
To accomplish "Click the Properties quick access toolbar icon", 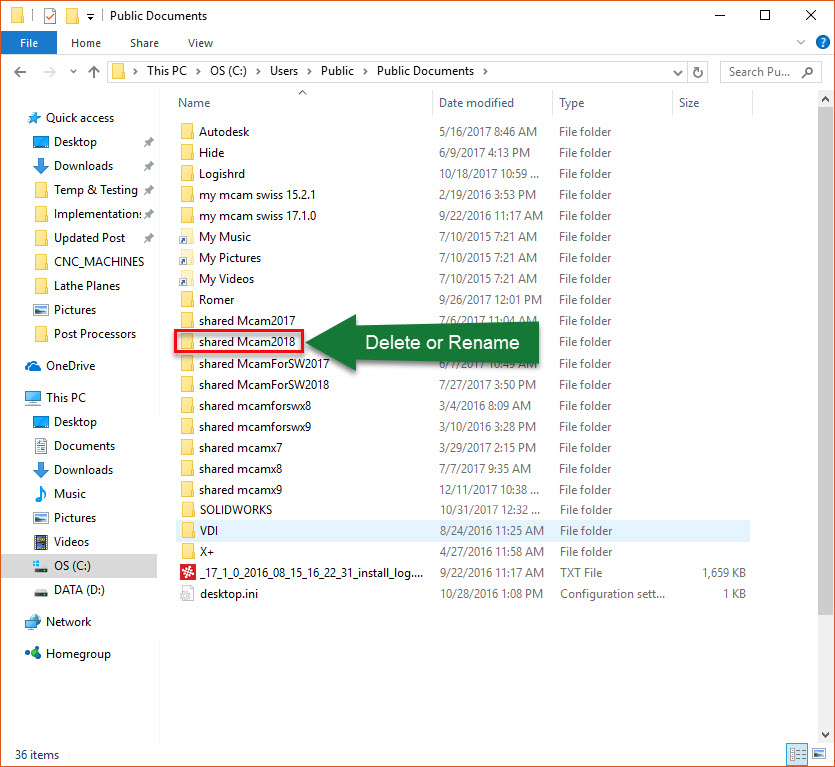I will (50, 16).
